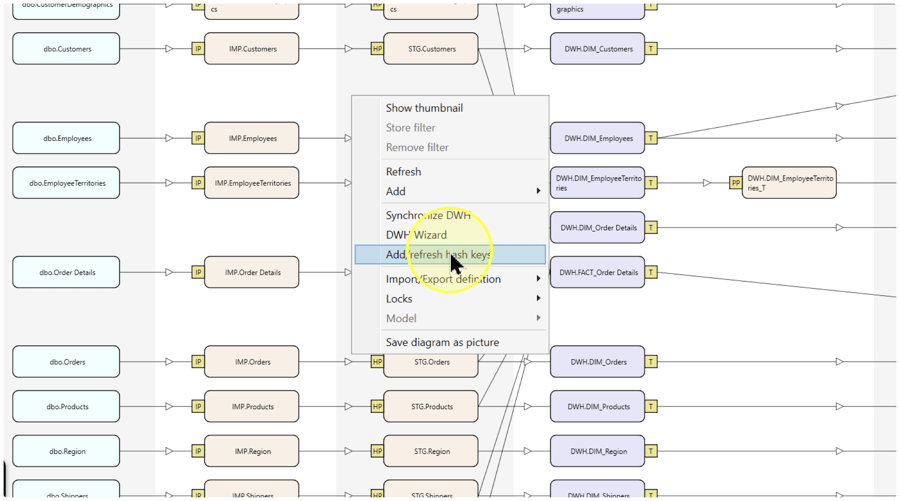
Task: Open Import/Export definition entry
Action: pyautogui.click(x=450, y=279)
